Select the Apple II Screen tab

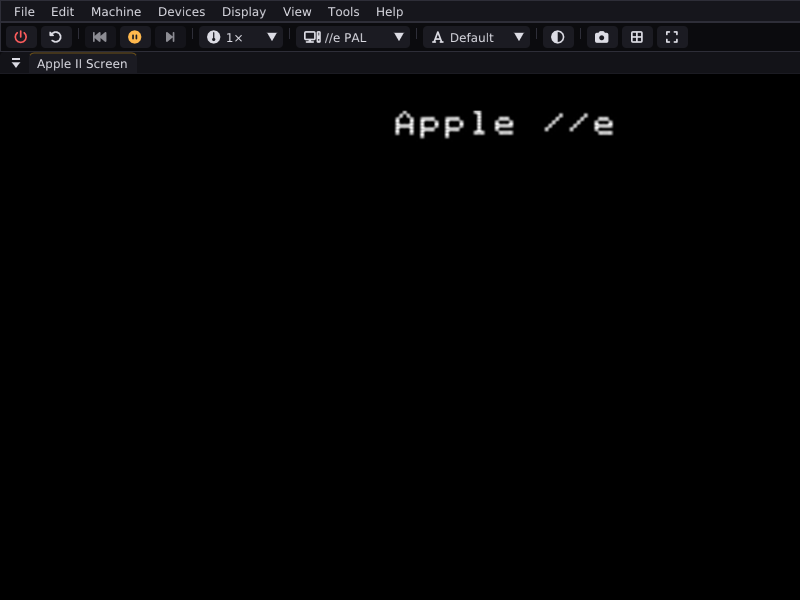[83, 64]
